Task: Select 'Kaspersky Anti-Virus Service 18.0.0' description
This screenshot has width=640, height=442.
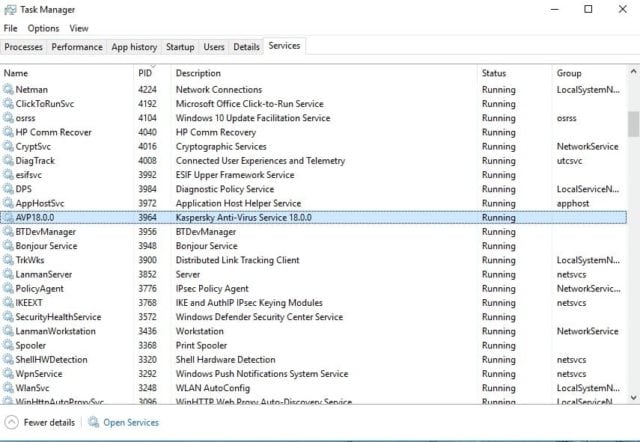Action: [x=243, y=217]
